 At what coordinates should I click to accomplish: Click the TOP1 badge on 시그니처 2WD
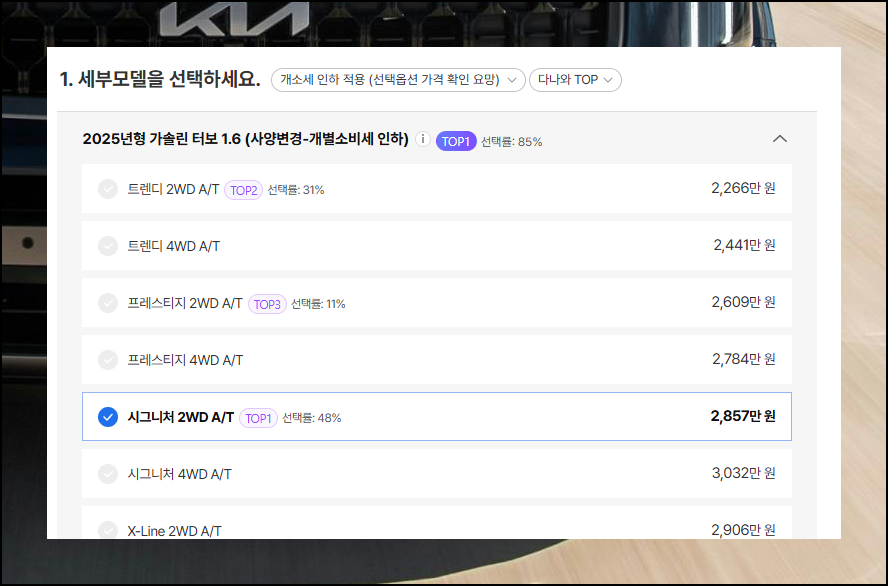pyautogui.click(x=258, y=418)
